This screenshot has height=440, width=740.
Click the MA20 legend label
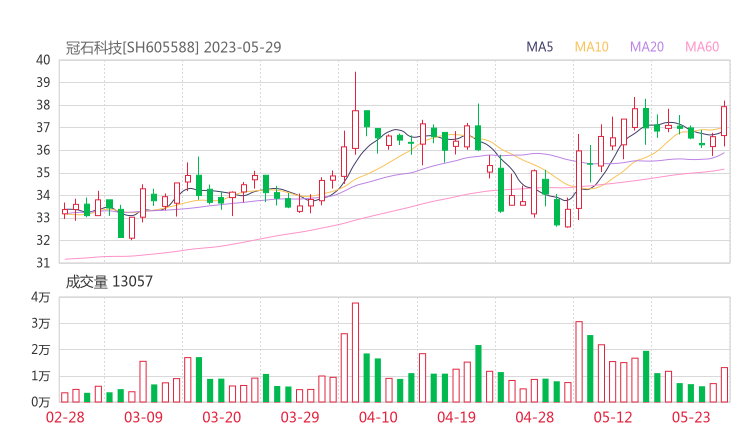(x=647, y=47)
